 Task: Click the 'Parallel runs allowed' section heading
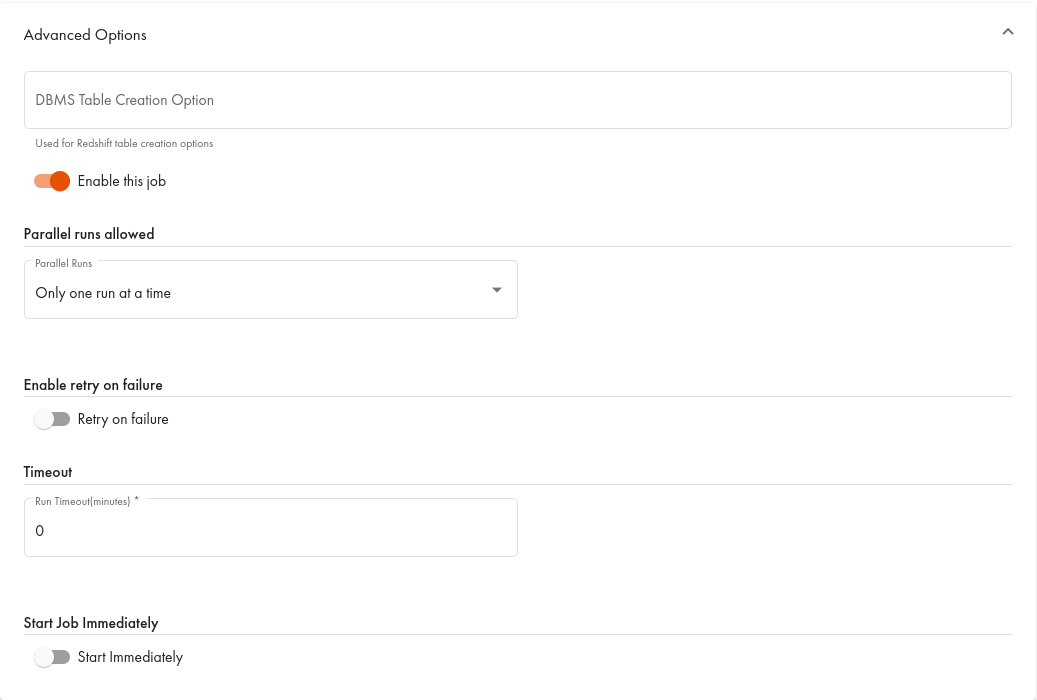click(89, 234)
